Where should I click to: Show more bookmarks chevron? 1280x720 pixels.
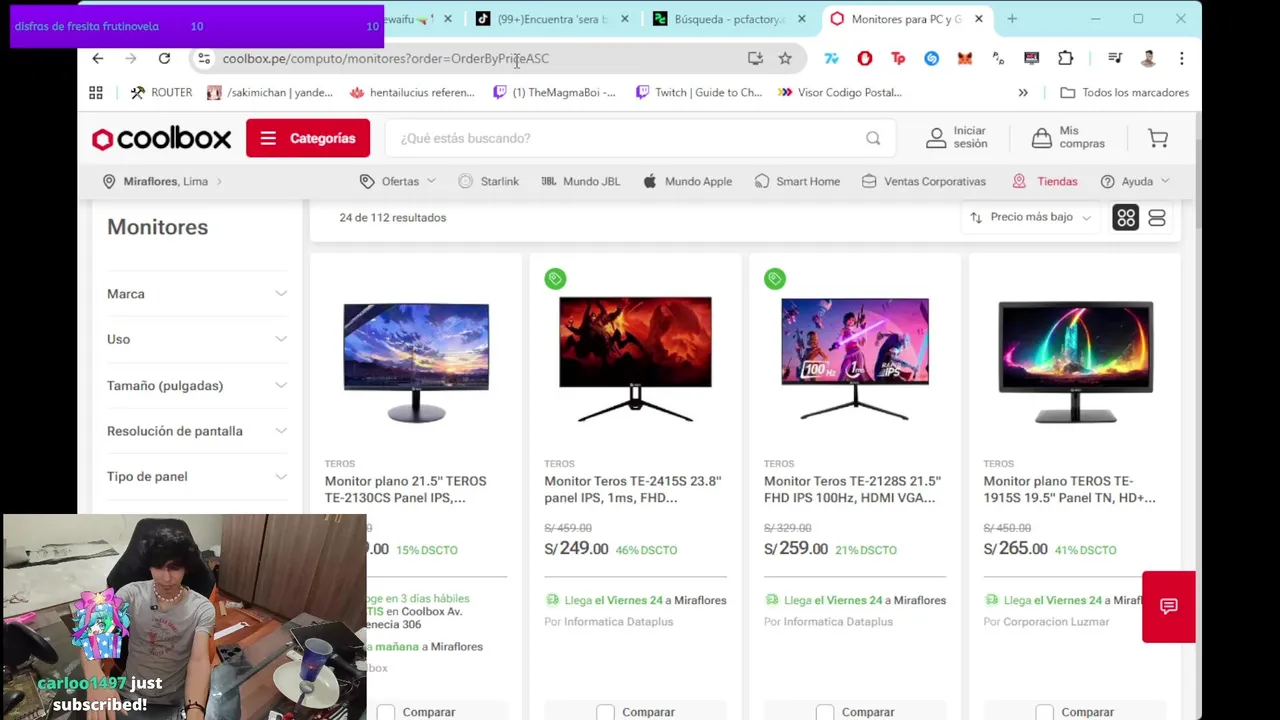click(x=1023, y=92)
